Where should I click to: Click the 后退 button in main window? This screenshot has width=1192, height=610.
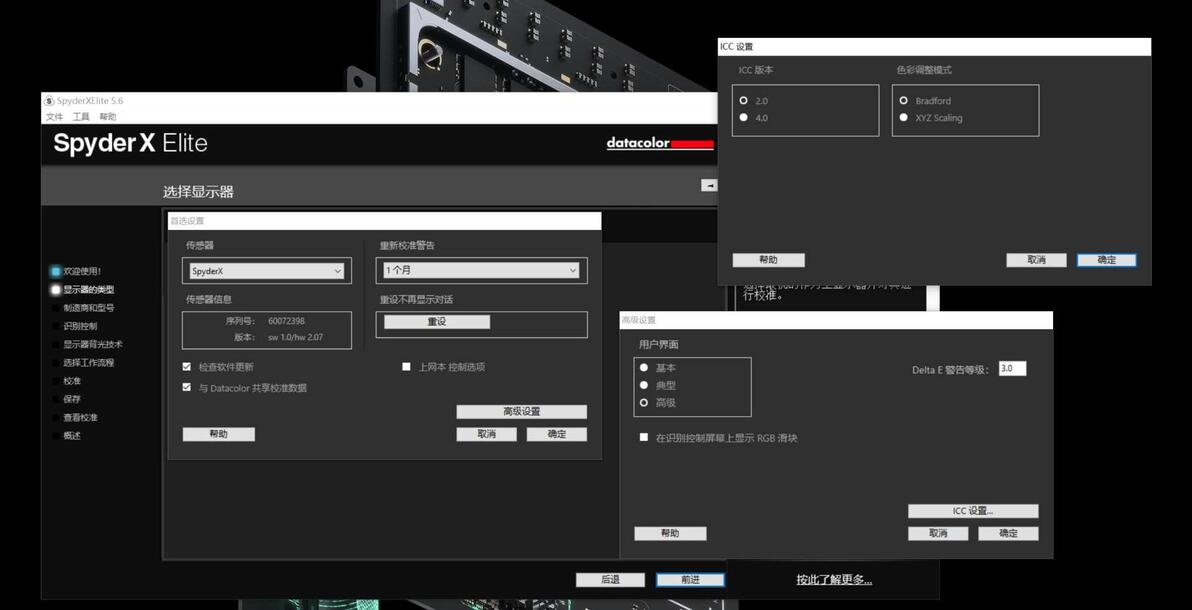point(610,580)
